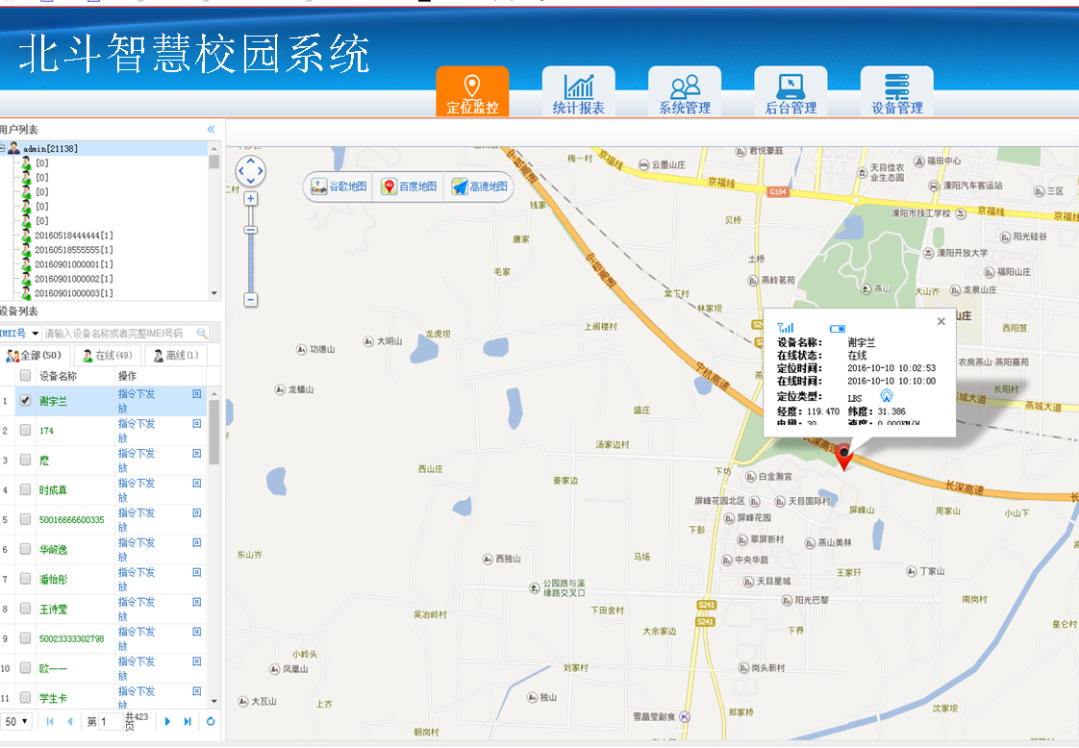
Task: Switch to 高德地图 Gaode map
Action: click(x=480, y=186)
